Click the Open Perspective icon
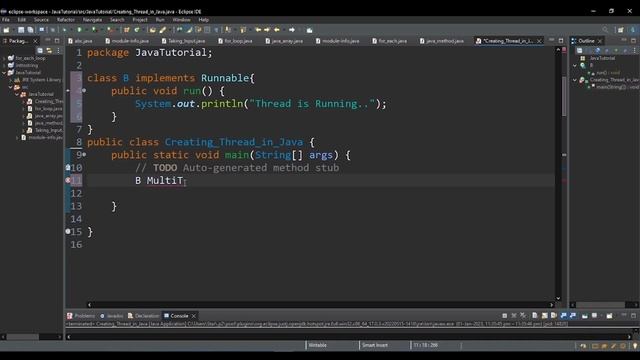 (x=621, y=30)
